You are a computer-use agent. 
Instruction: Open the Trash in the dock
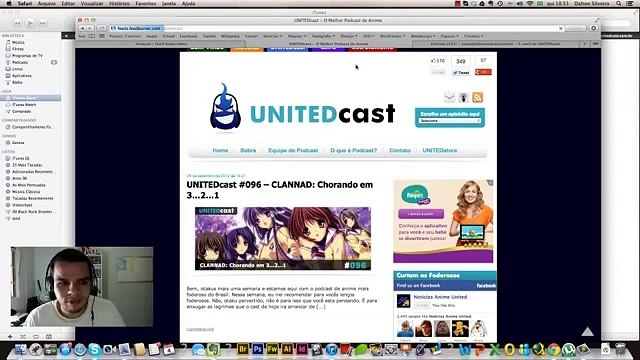pos(620,349)
